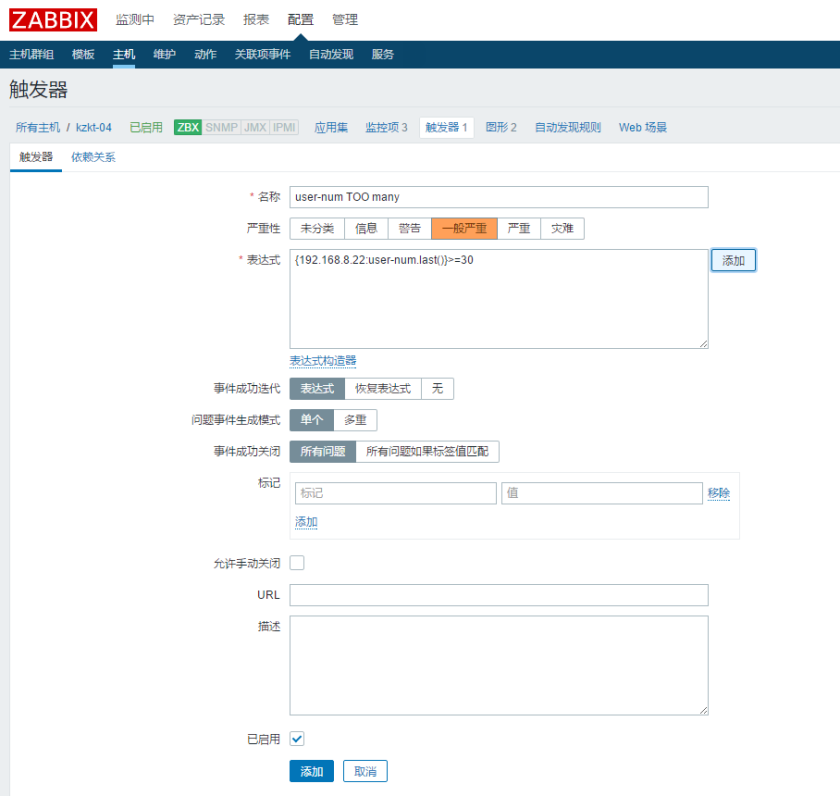Go to 维护 submenu

tap(164, 54)
